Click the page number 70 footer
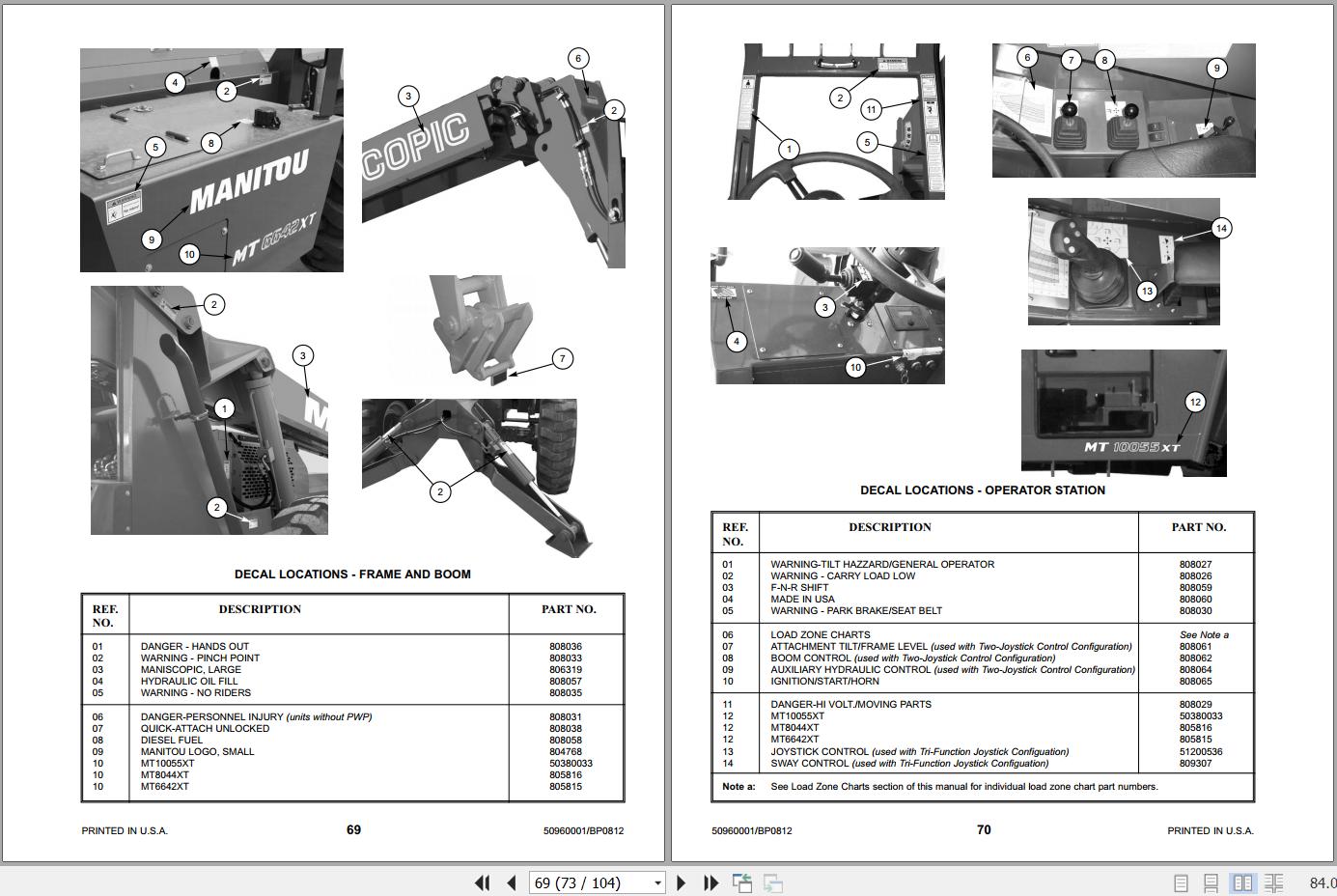The image size is (1337, 896). coord(984,830)
